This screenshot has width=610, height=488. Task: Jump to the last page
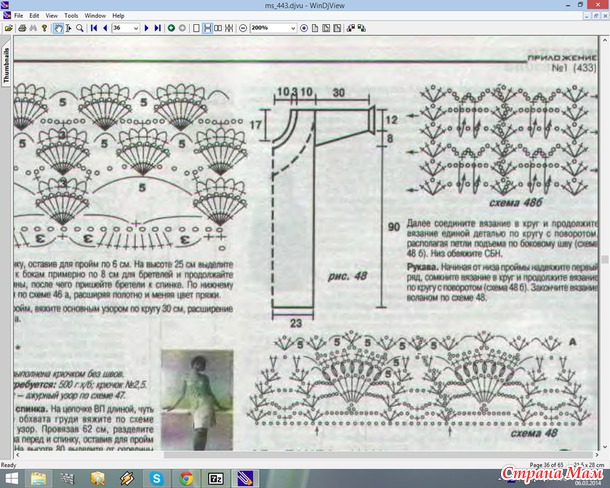(157, 28)
